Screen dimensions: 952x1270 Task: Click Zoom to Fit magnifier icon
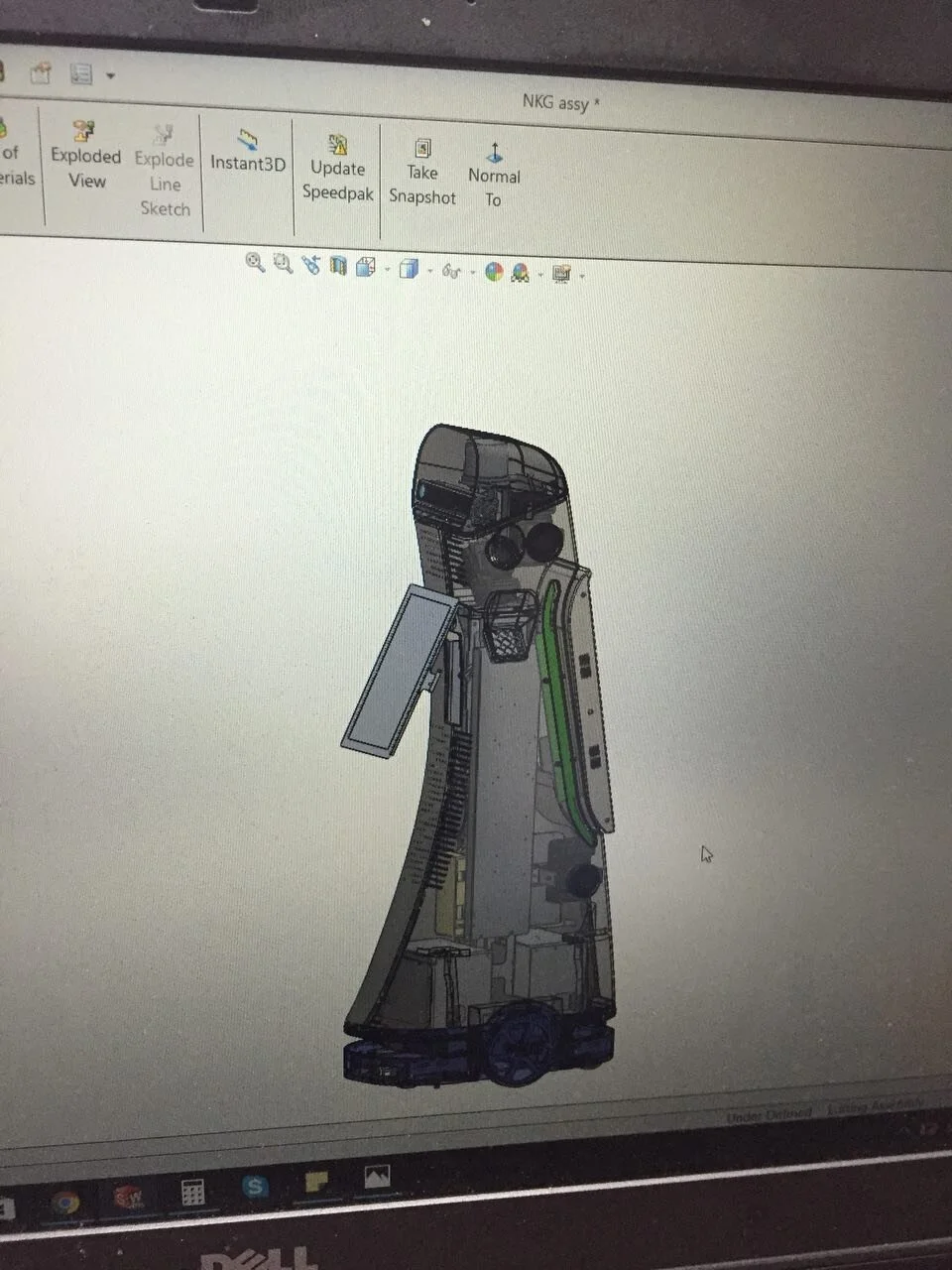point(255,262)
